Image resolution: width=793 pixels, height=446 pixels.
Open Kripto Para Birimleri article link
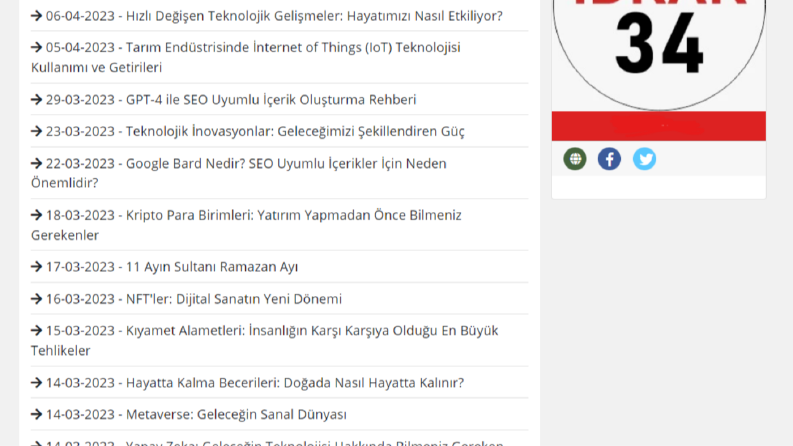pos(246,225)
